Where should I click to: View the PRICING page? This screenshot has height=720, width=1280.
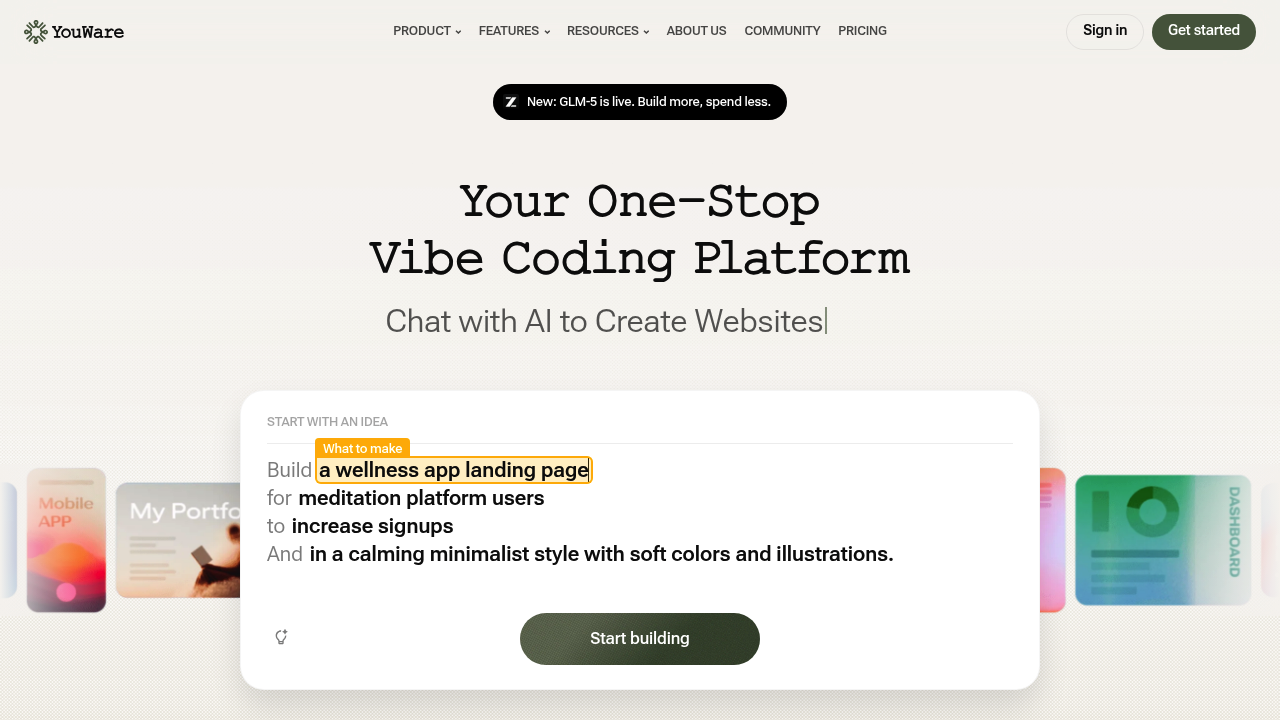(x=862, y=31)
